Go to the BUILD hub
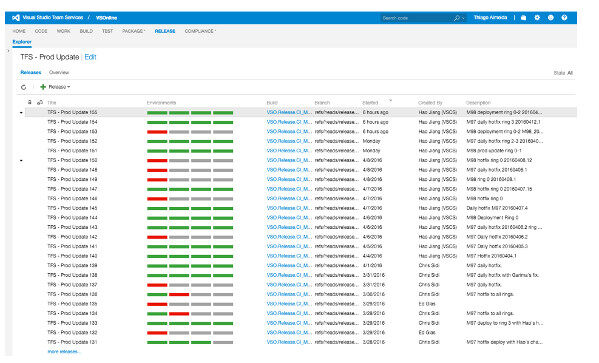This screenshot has height=363, width=599. click(x=86, y=31)
